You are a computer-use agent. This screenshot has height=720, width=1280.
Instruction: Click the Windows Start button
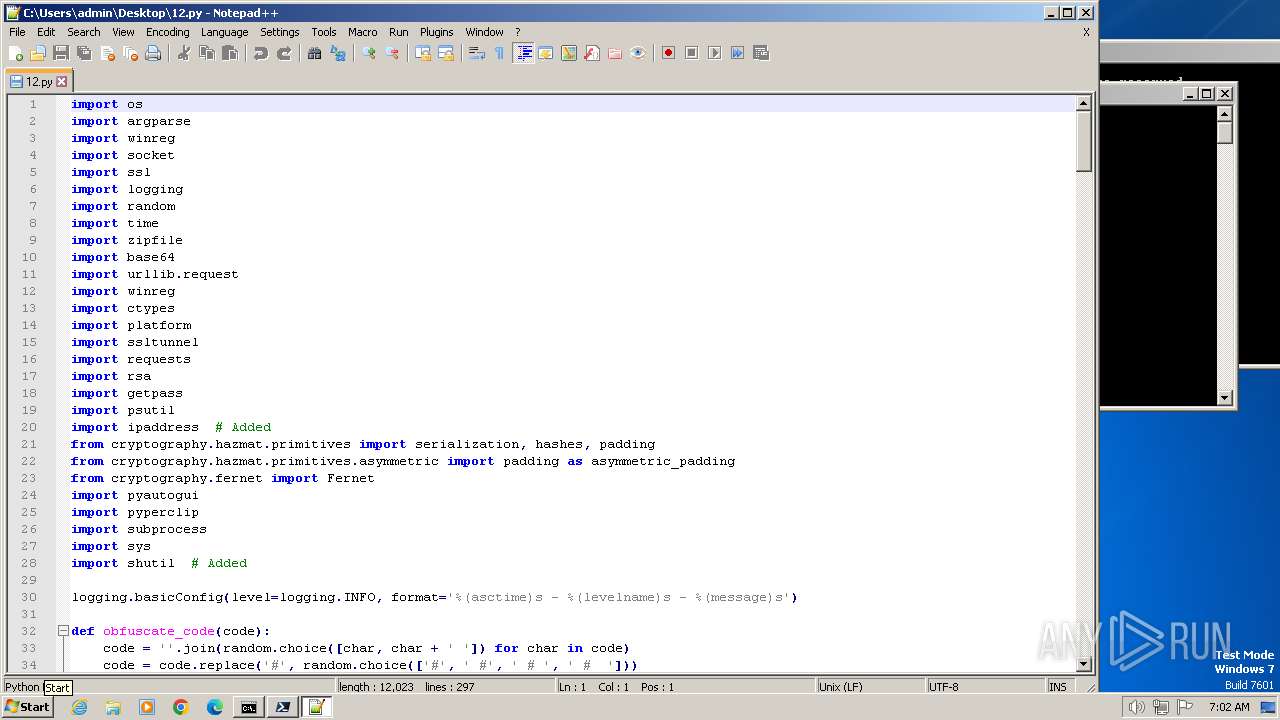(x=28, y=707)
